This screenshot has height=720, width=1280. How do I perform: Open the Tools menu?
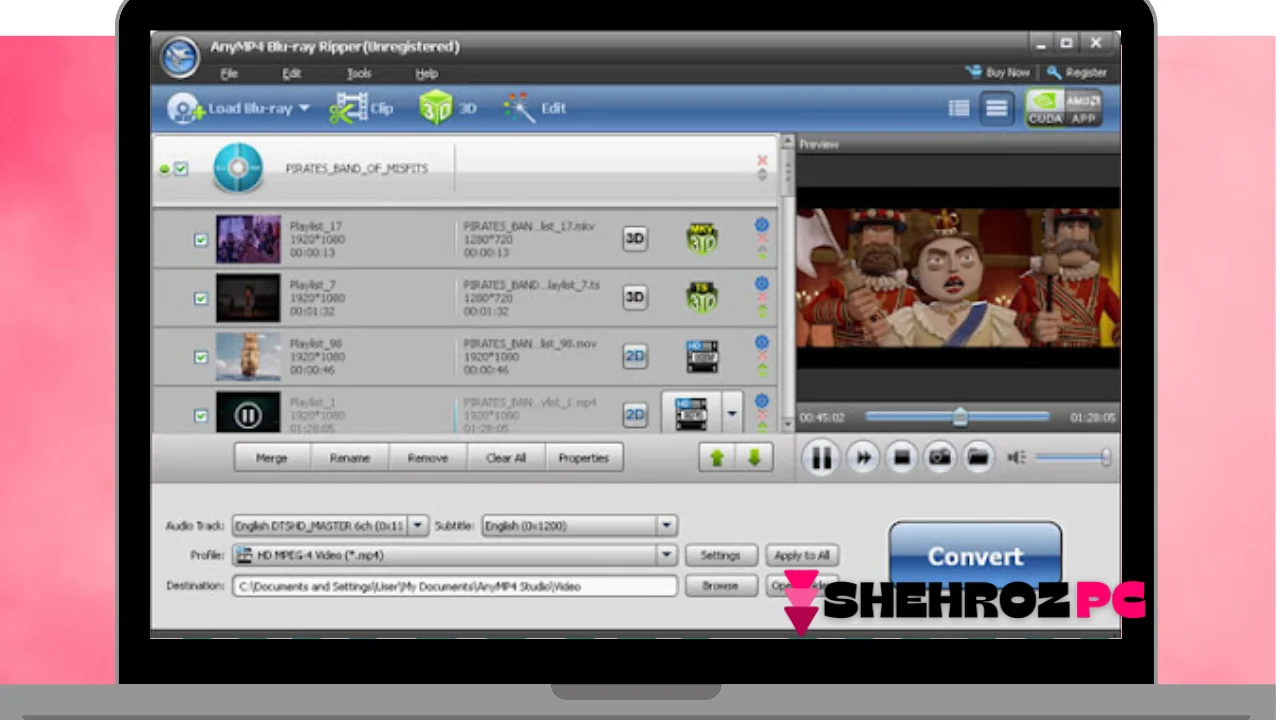(x=359, y=74)
